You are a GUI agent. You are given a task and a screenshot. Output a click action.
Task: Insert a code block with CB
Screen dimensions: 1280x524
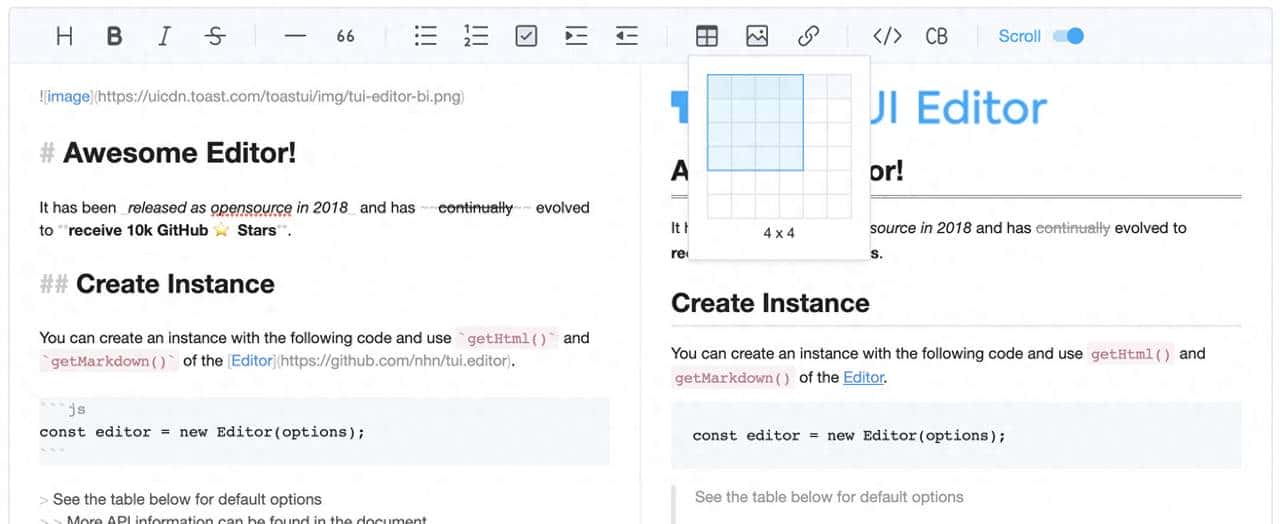point(936,36)
